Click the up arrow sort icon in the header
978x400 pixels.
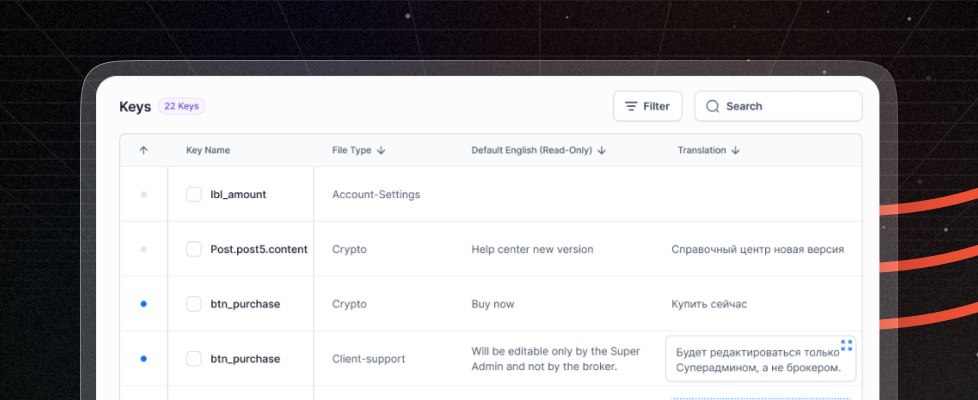point(143,150)
